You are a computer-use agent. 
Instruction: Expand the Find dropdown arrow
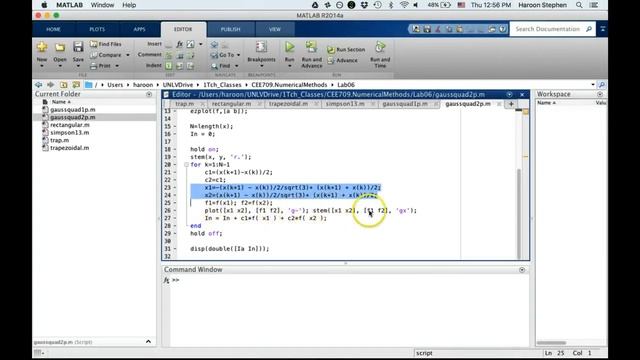(x=236, y=66)
